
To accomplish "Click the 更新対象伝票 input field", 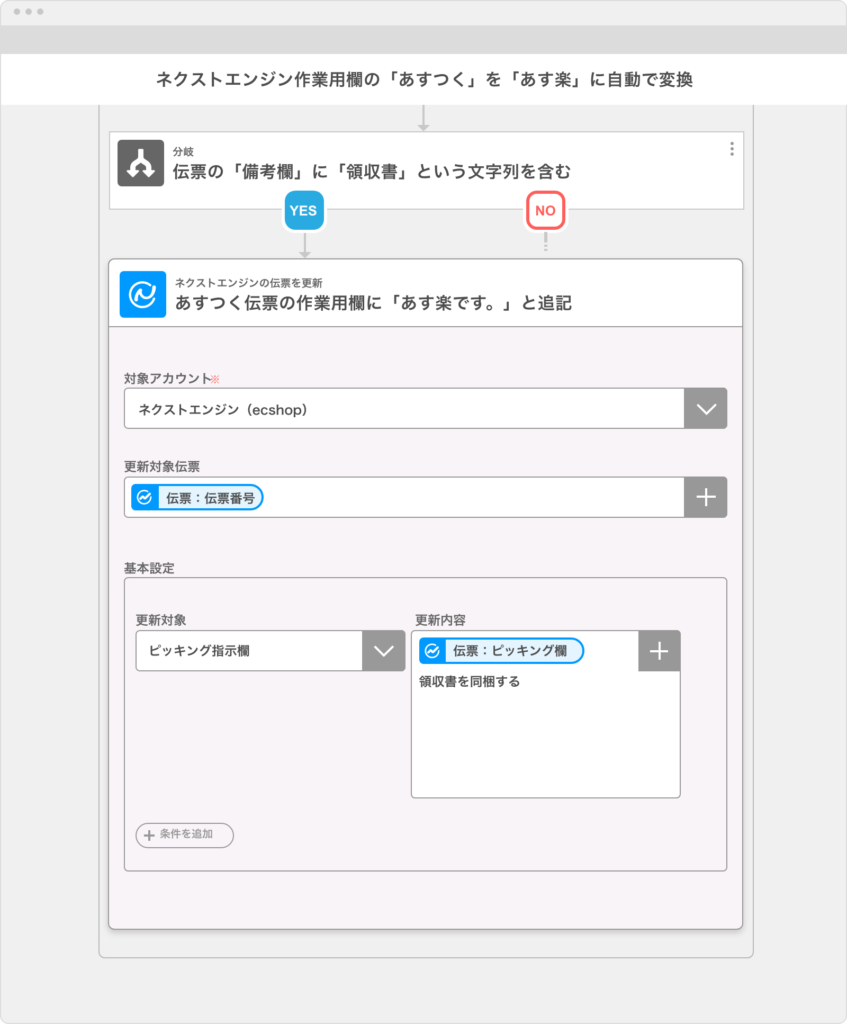I will tap(404, 497).
